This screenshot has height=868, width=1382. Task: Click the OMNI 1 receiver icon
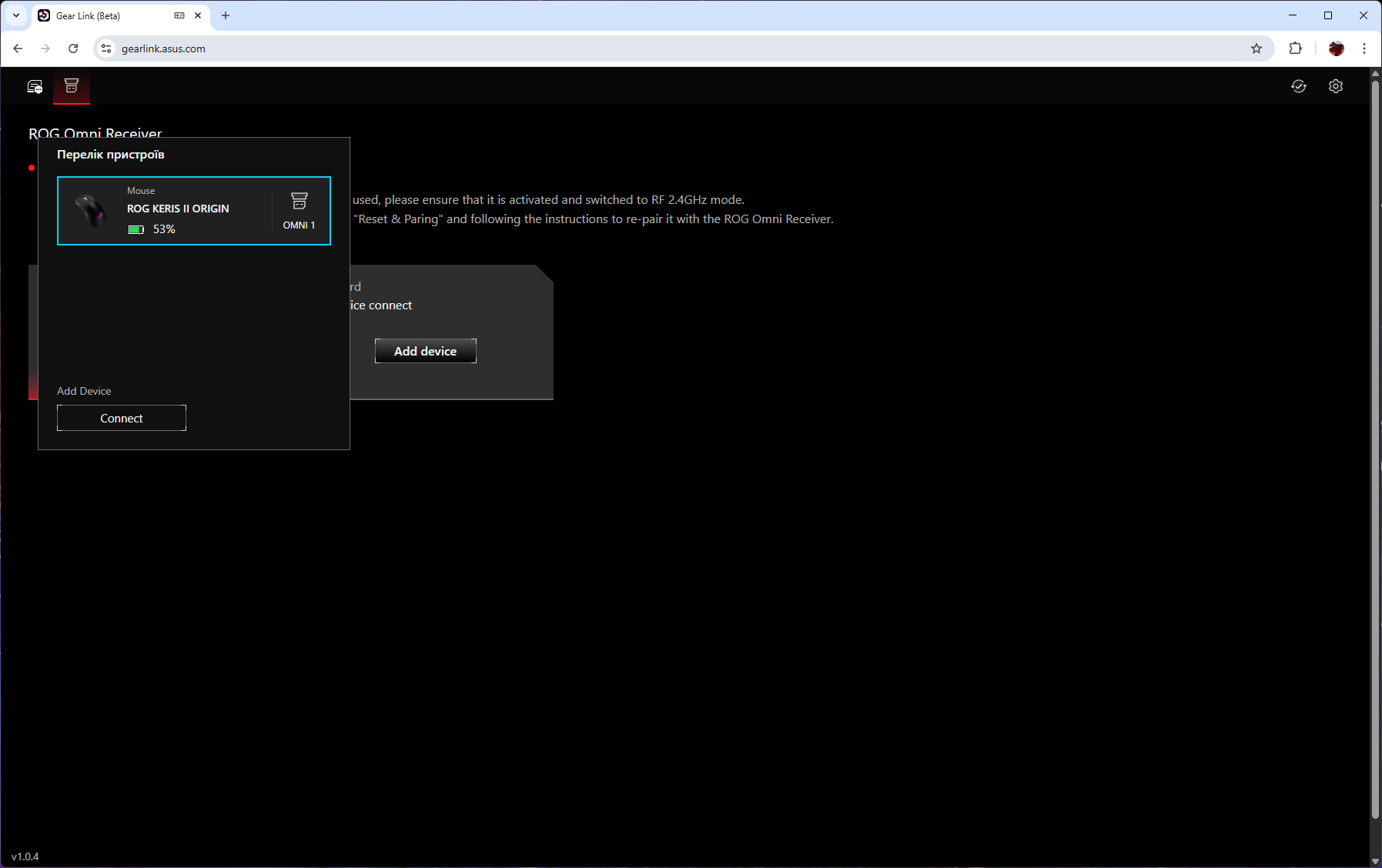(299, 201)
